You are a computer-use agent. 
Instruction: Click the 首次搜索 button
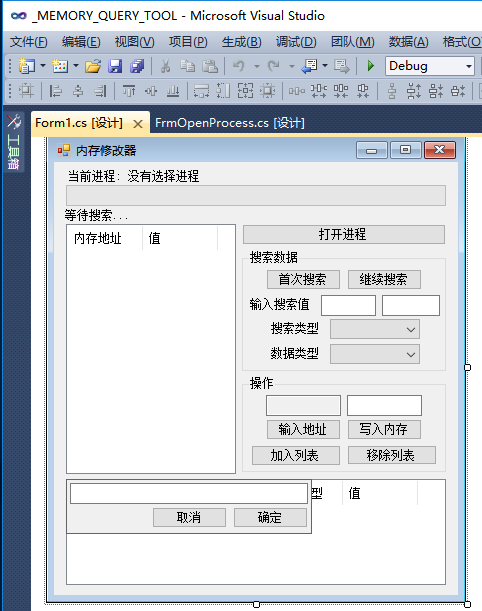pos(303,279)
